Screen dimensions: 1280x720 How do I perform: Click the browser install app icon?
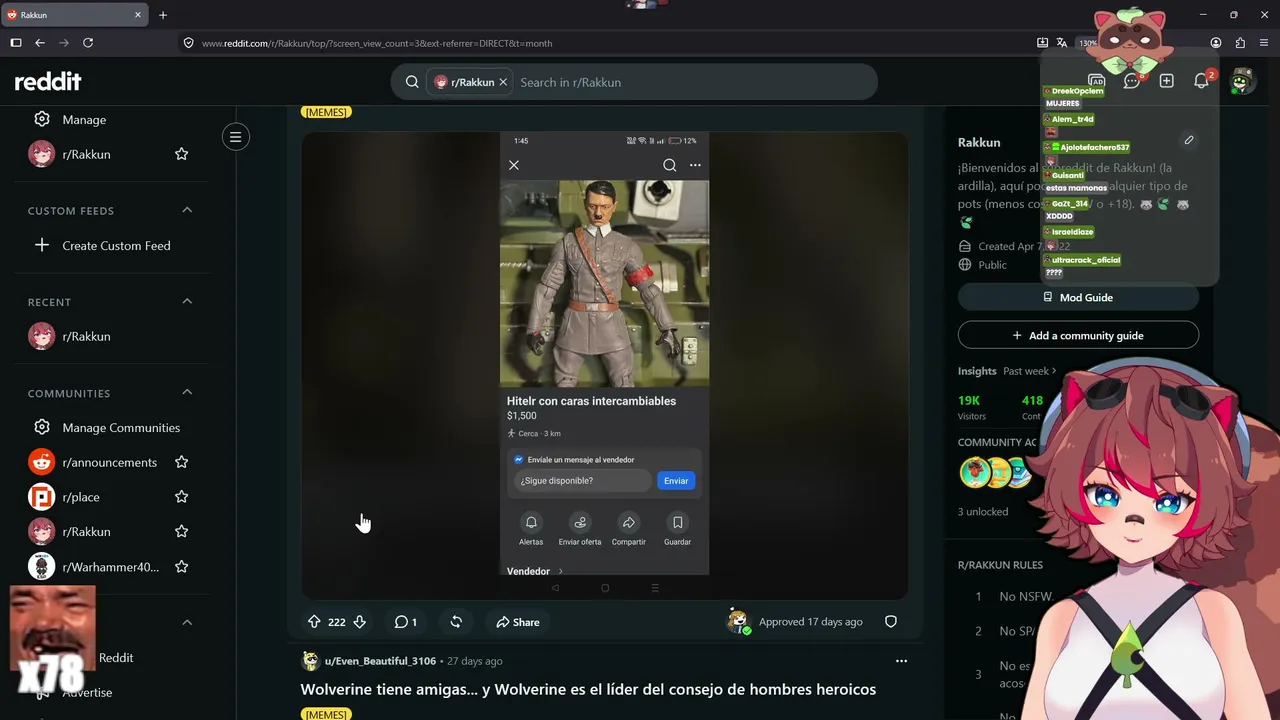pos(1042,43)
